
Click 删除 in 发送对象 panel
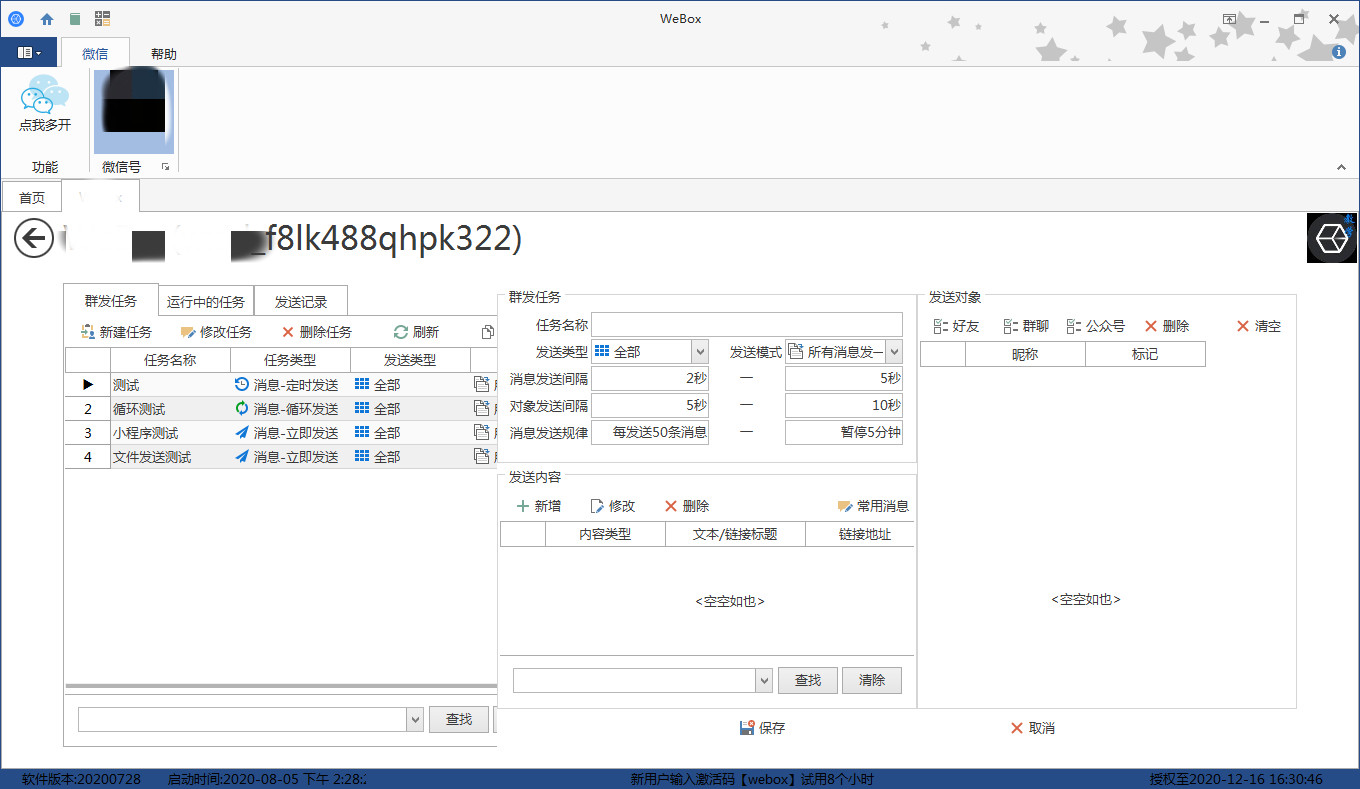(x=1166, y=326)
